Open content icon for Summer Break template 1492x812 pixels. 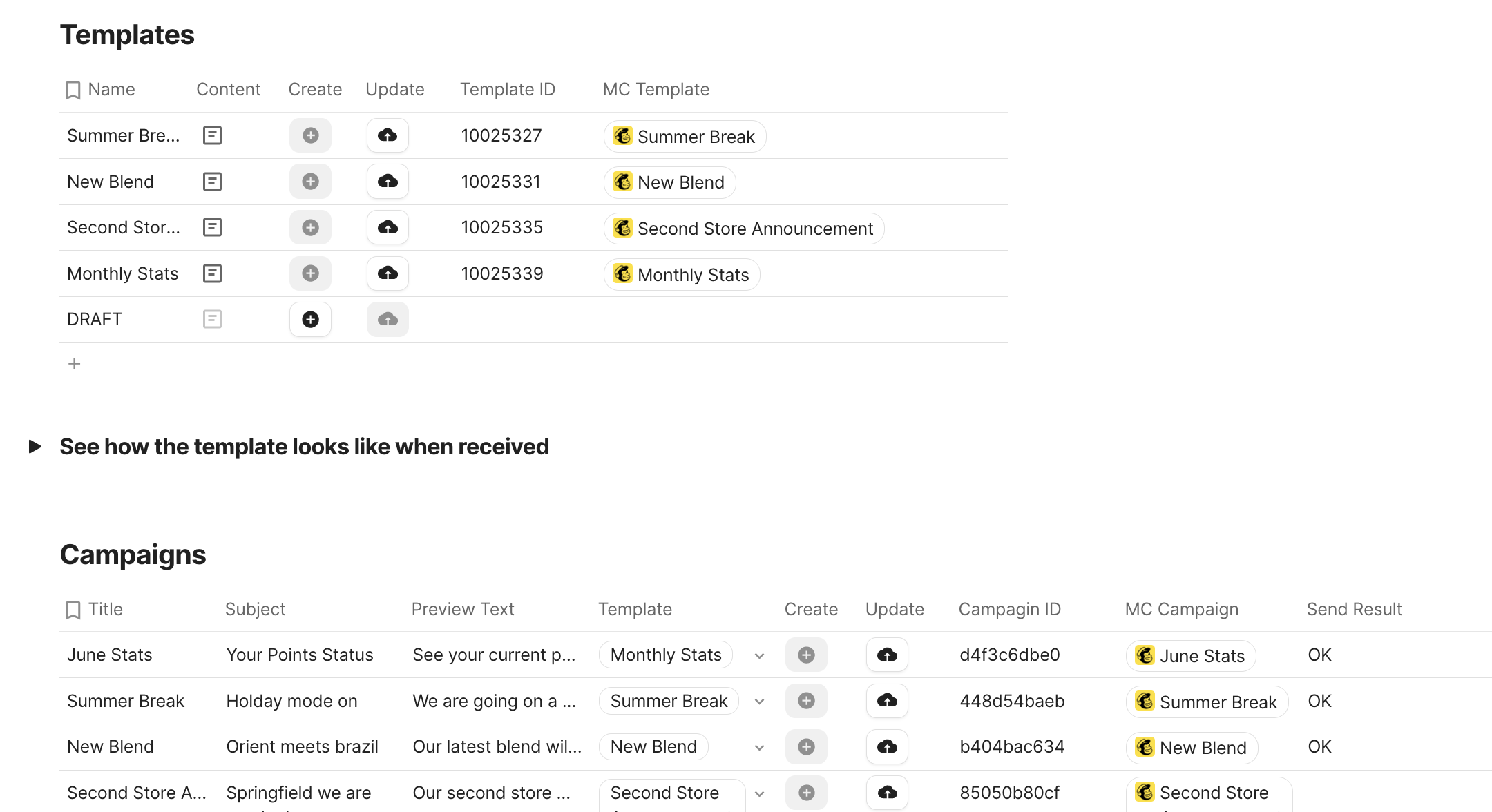212,135
